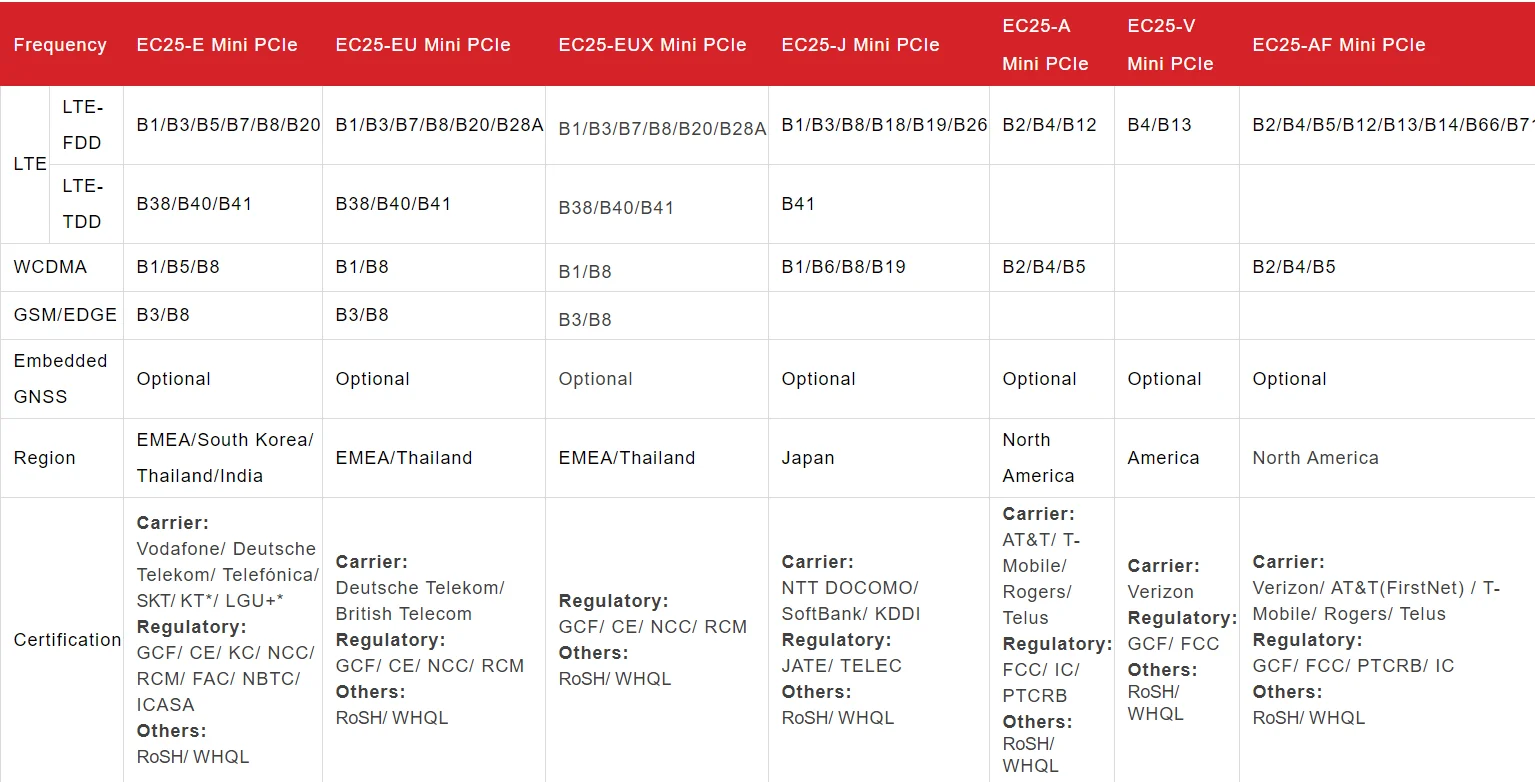Screen dimensions: 1535x782
Task: Select the B4/B13 band cell
Action: (x=1159, y=125)
